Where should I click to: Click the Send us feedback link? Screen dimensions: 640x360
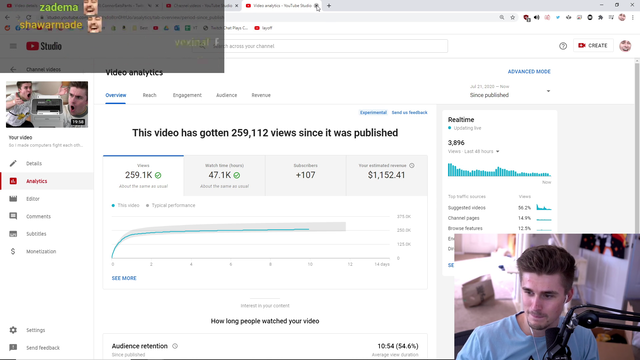409,112
